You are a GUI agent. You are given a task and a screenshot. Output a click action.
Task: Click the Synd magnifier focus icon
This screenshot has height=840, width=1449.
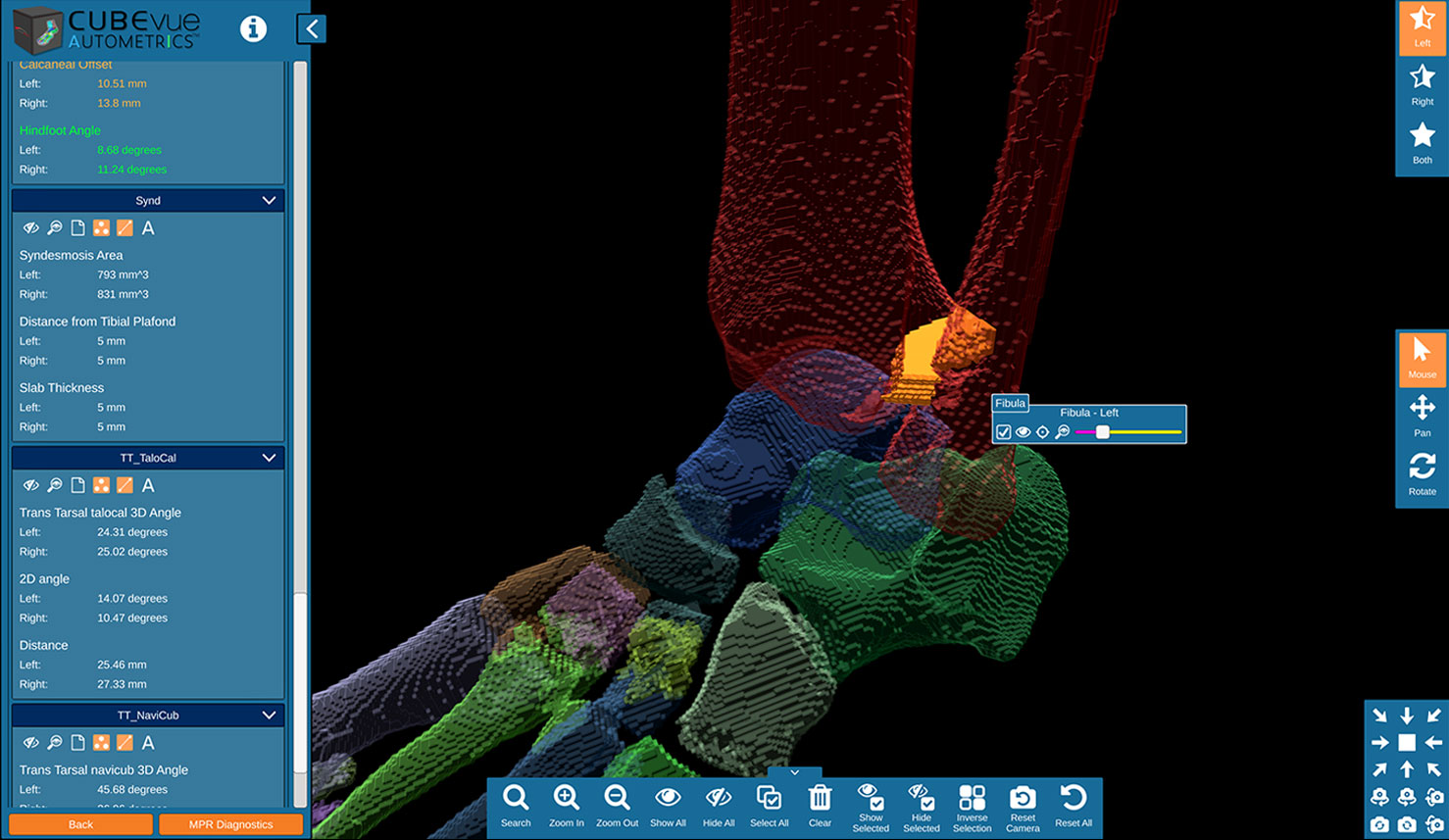(55, 227)
